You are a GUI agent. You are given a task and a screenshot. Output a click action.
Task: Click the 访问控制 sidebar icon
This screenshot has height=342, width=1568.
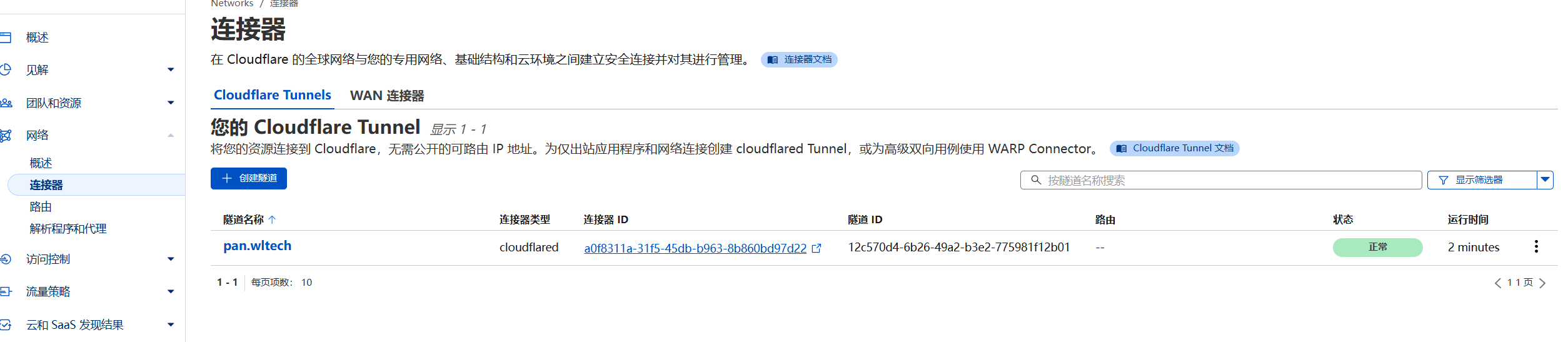[6, 259]
